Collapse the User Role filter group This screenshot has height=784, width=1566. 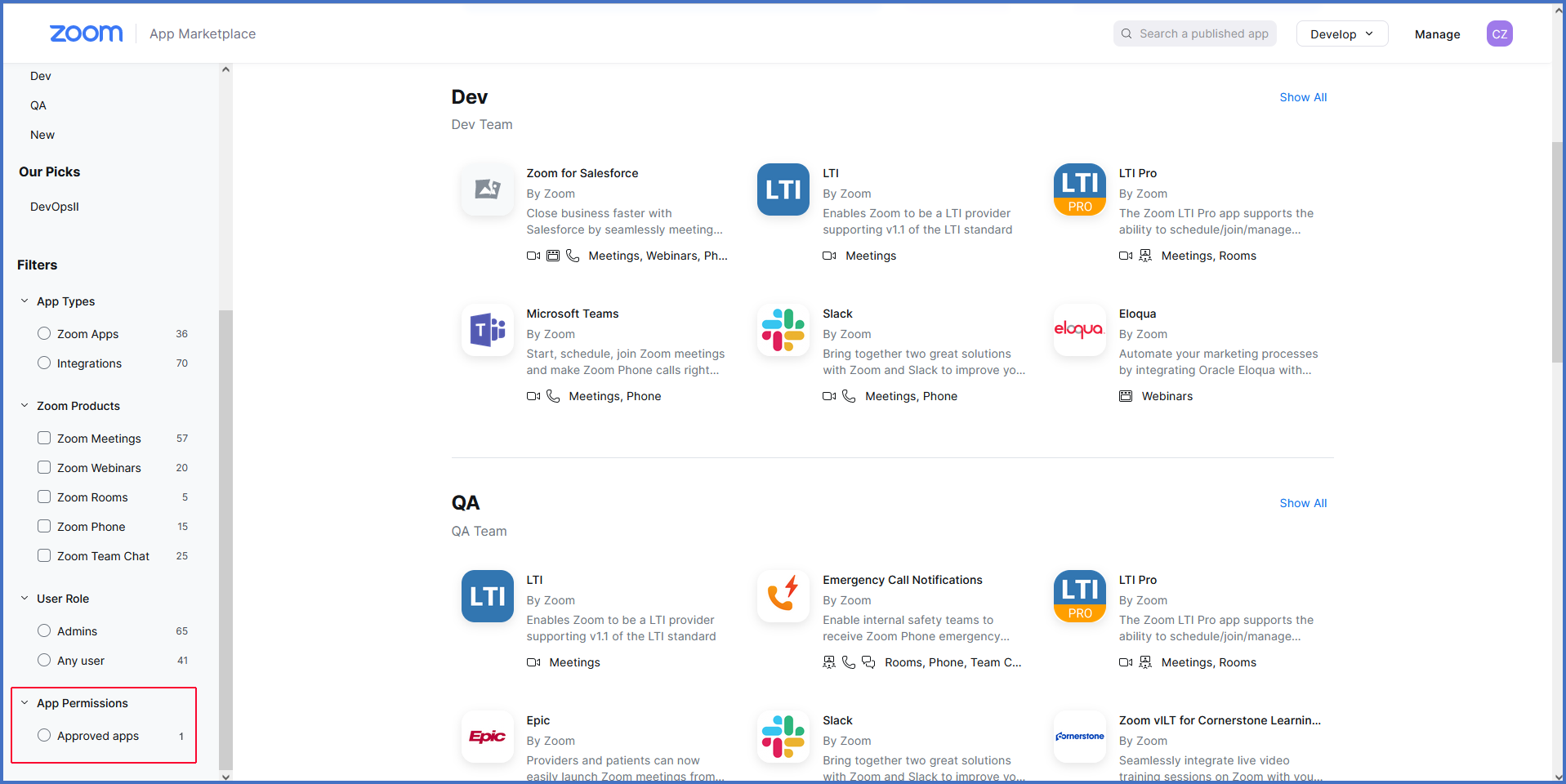coord(25,599)
